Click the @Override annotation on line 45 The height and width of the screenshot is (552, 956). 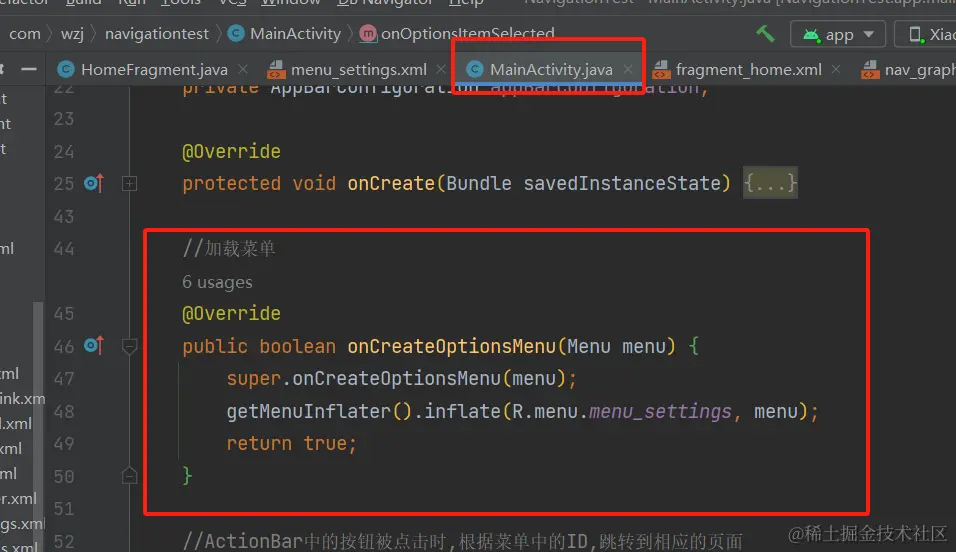click(232, 314)
